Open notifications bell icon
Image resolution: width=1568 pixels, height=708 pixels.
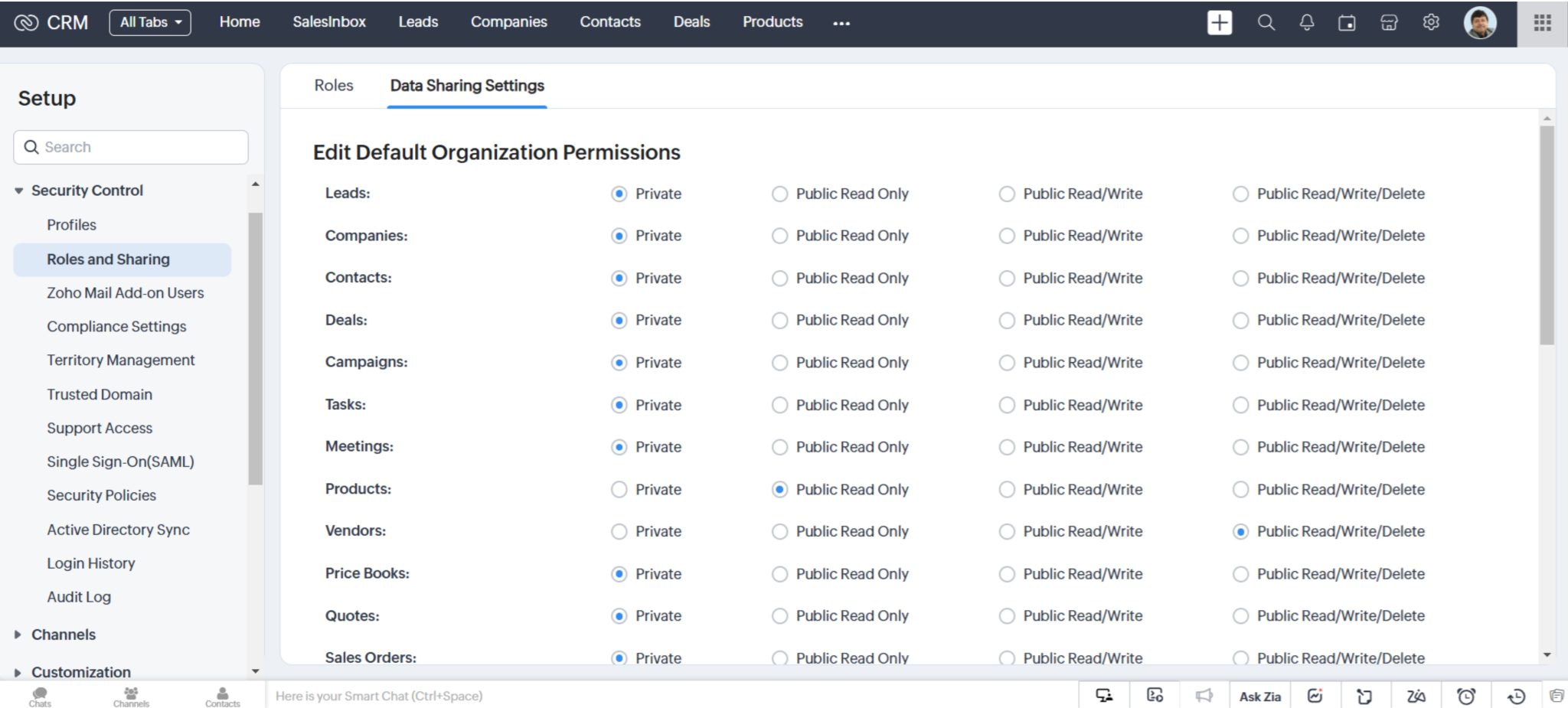[1307, 22]
